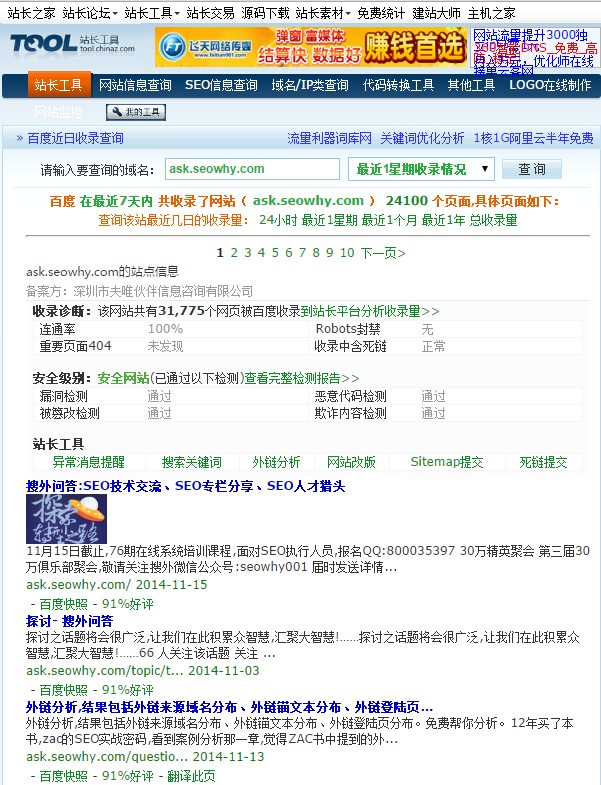601x785 pixels.
Task: Open 到站长平台分析收录量>> link
Action: 370,311
